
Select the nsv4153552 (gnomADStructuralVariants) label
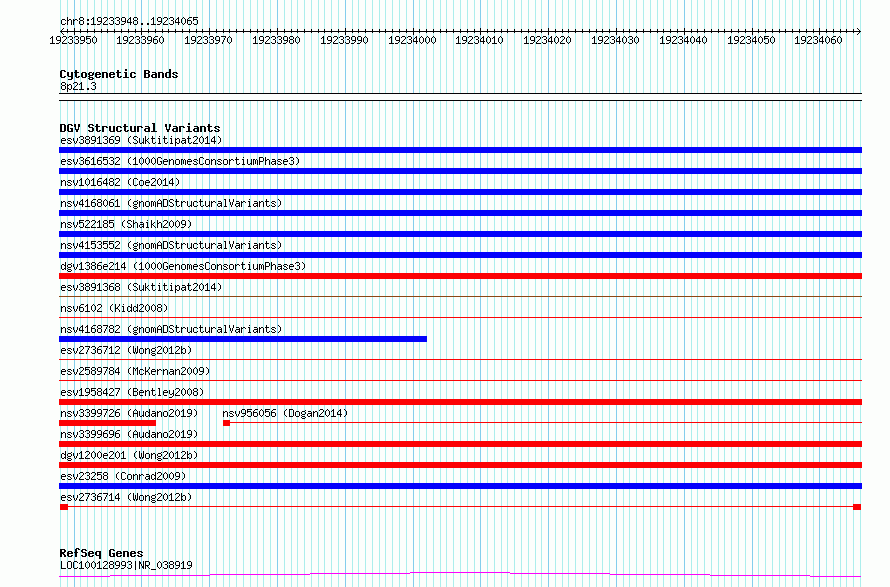click(171, 245)
